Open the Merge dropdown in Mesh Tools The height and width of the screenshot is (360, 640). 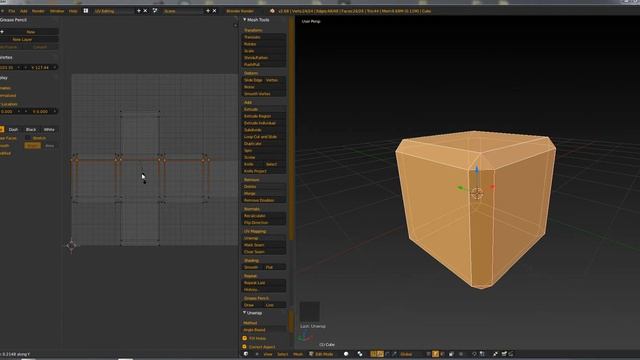coord(263,193)
